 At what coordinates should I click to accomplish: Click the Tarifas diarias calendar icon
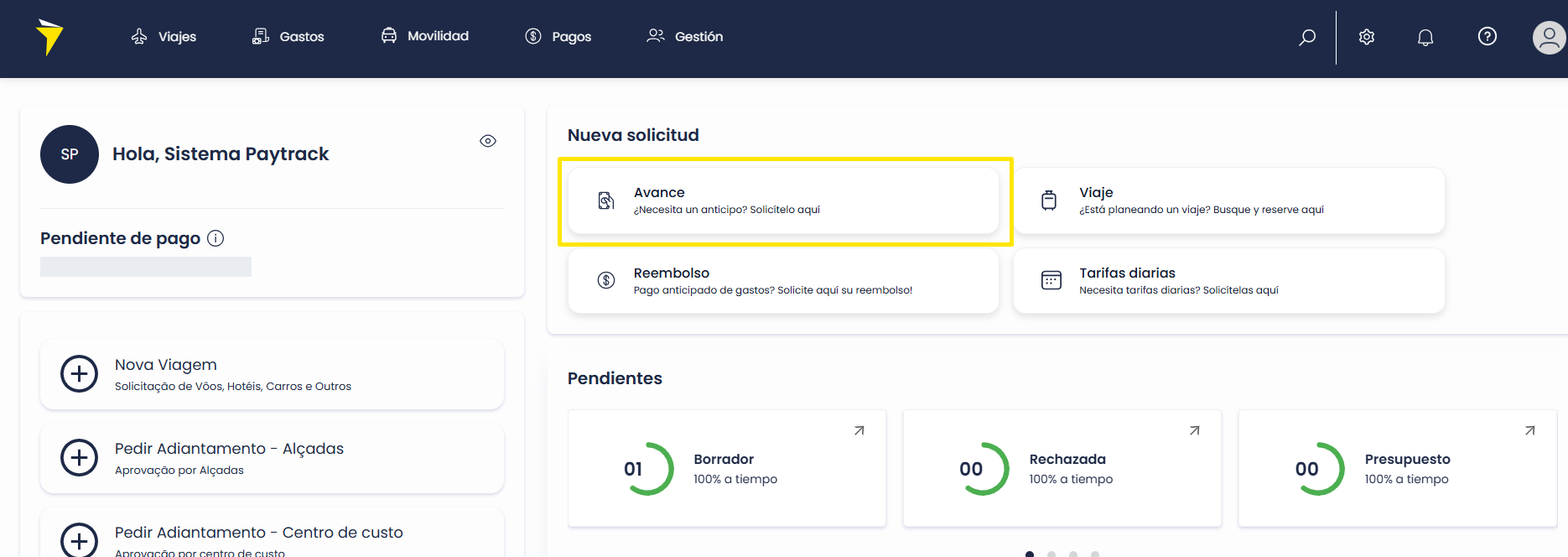pyautogui.click(x=1051, y=280)
